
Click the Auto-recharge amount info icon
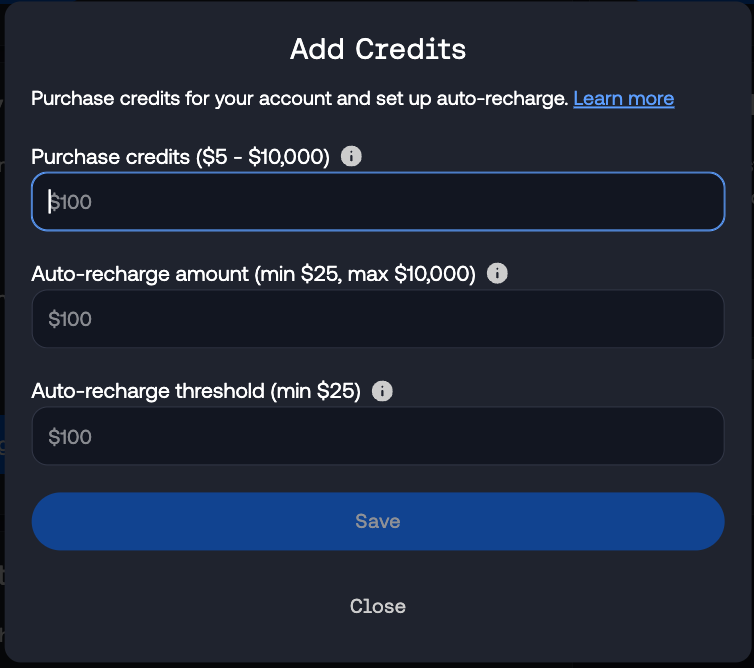click(x=497, y=273)
